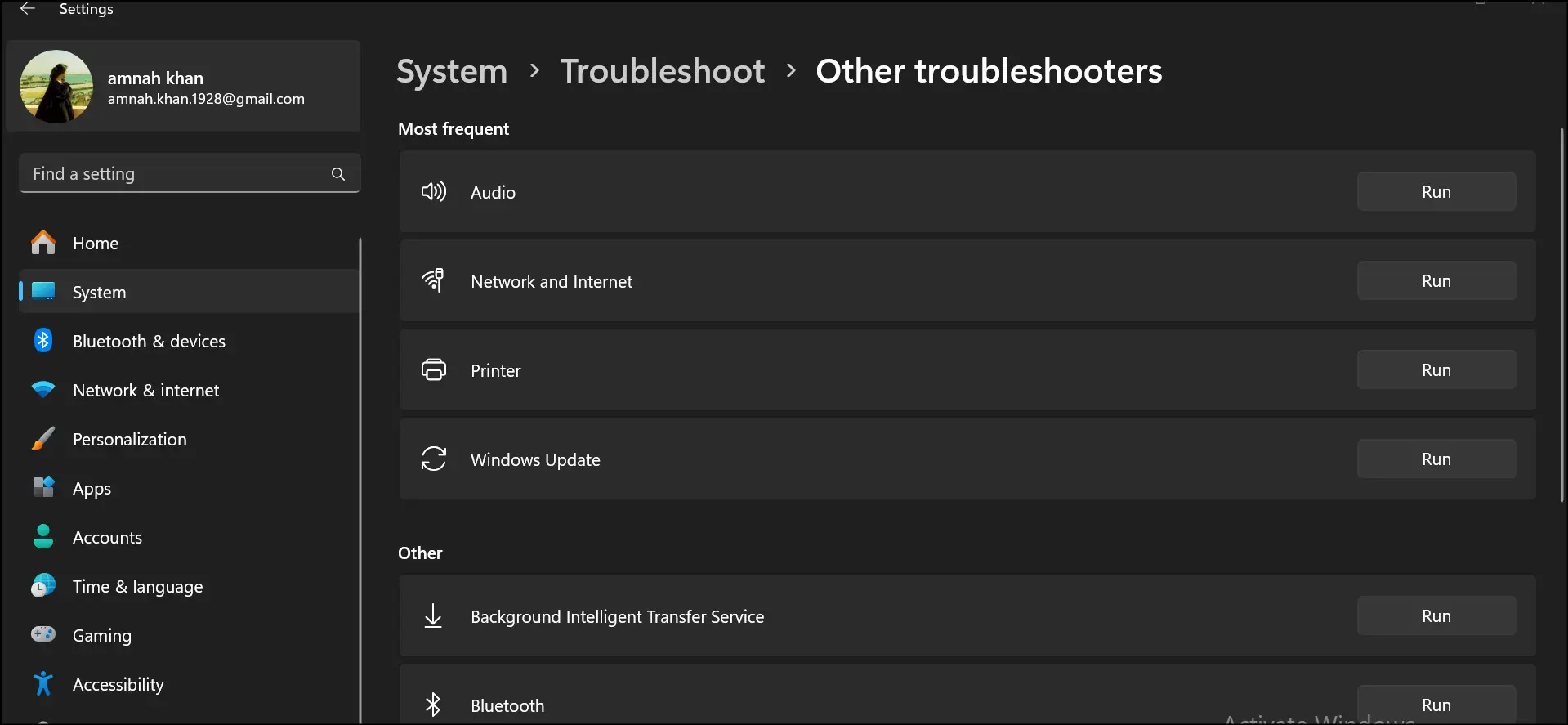This screenshot has width=1568, height=725.
Task: Click the Find a setting search box
Action: click(190, 173)
